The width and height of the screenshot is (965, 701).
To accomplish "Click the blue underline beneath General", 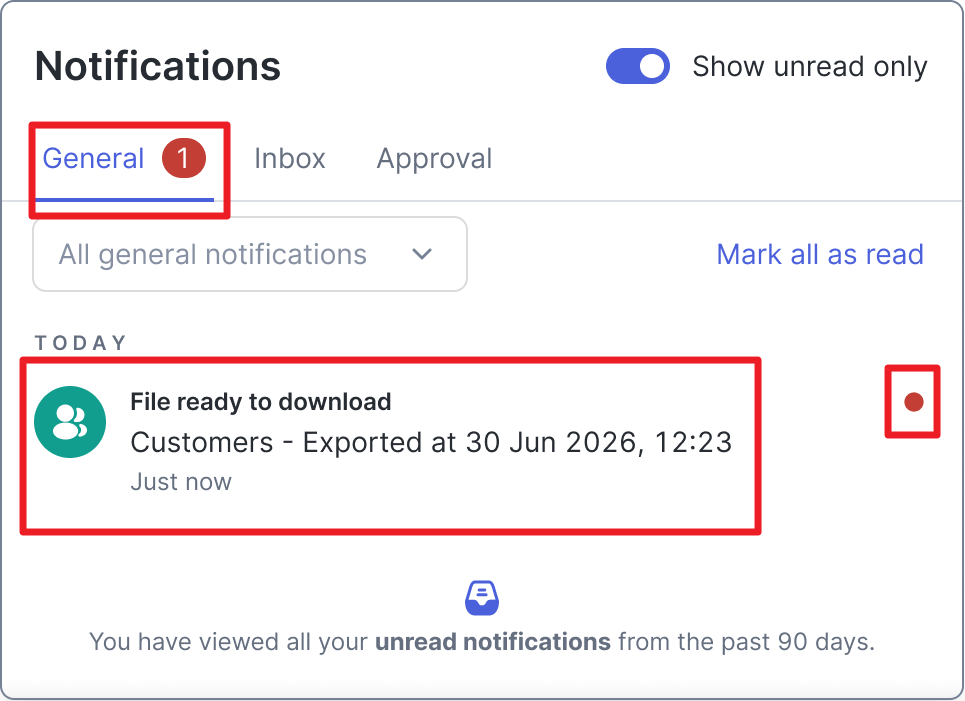I will coord(124,200).
